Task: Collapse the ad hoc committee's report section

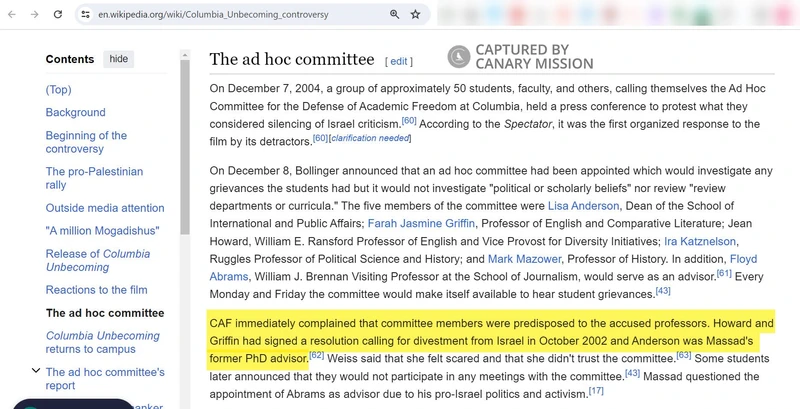Action: (x=37, y=372)
